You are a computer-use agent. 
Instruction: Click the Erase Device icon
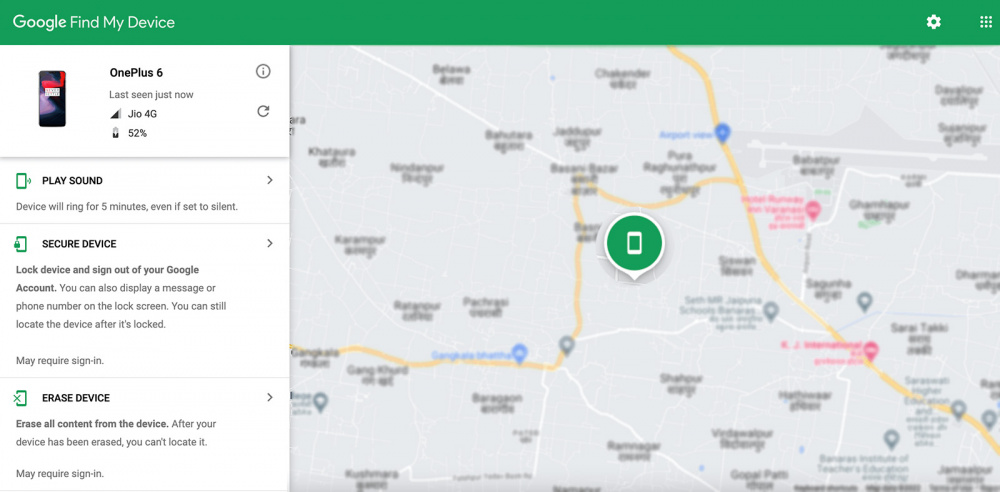(20, 398)
